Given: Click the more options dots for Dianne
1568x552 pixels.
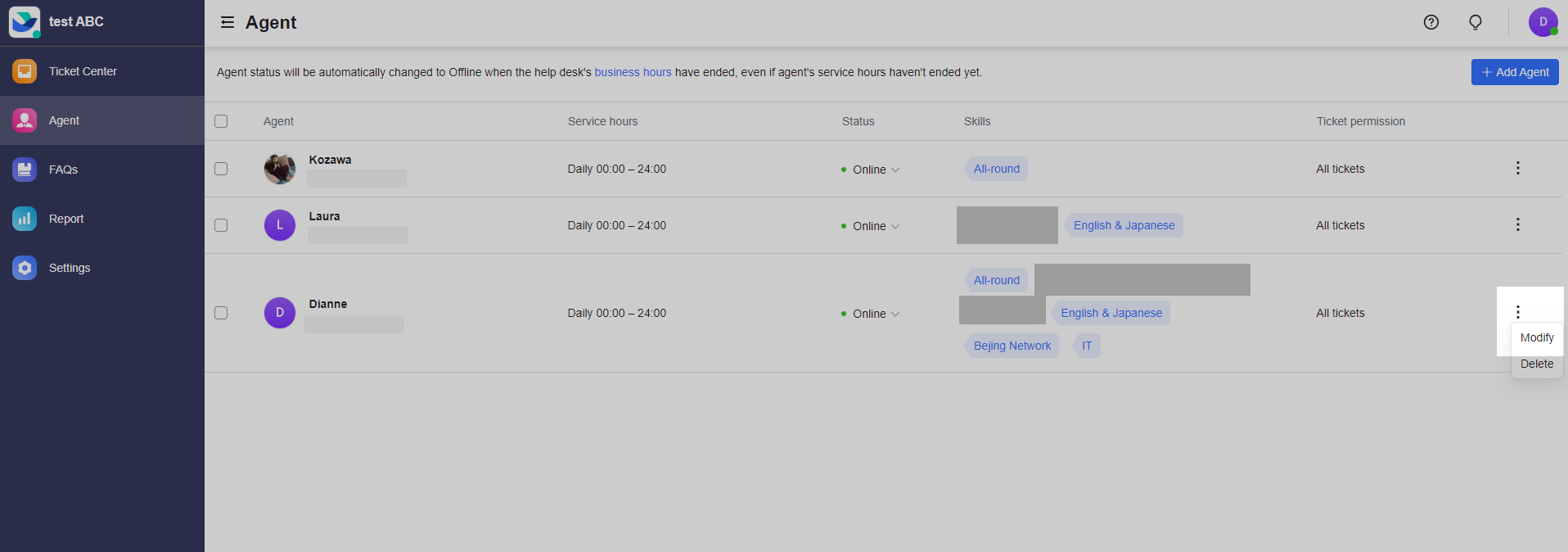Looking at the screenshot, I should [1518, 312].
